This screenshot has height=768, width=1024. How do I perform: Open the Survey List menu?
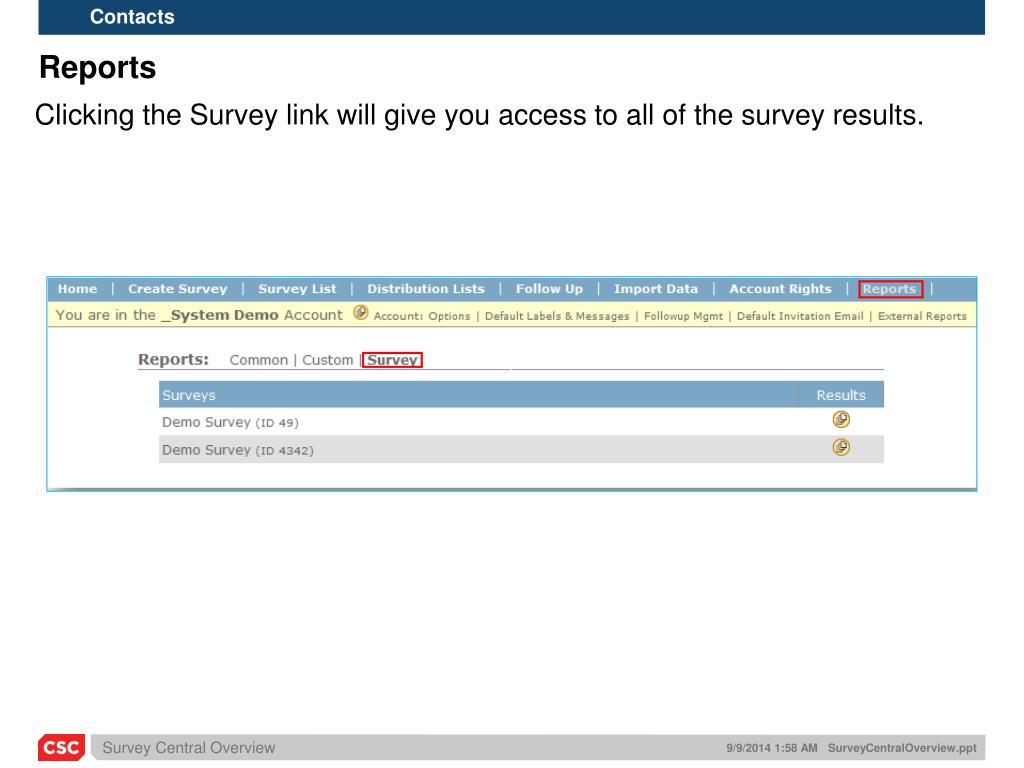tap(297, 289)
